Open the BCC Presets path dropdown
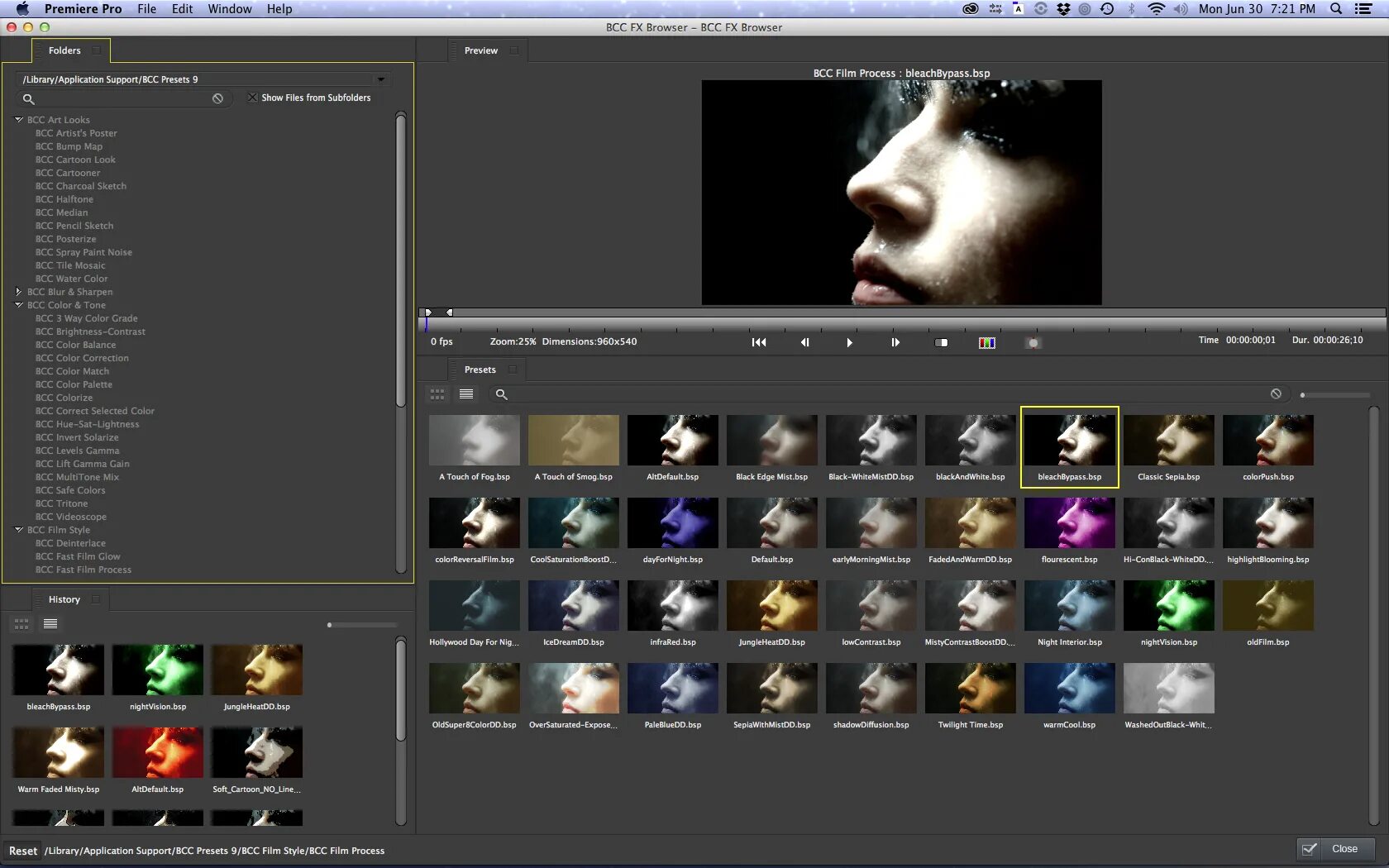Screen dimensions: 1389x868 380,79
